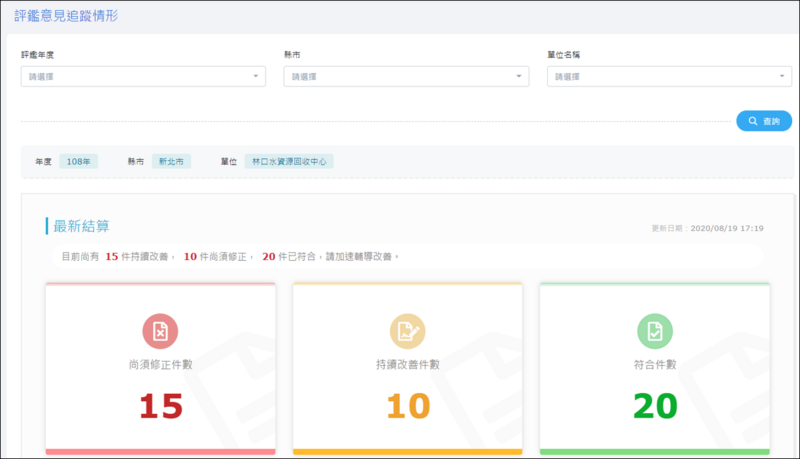Click the summary line starting with 目前尚有
Screen dimensions: 800x459
click(x=230, y=257)
